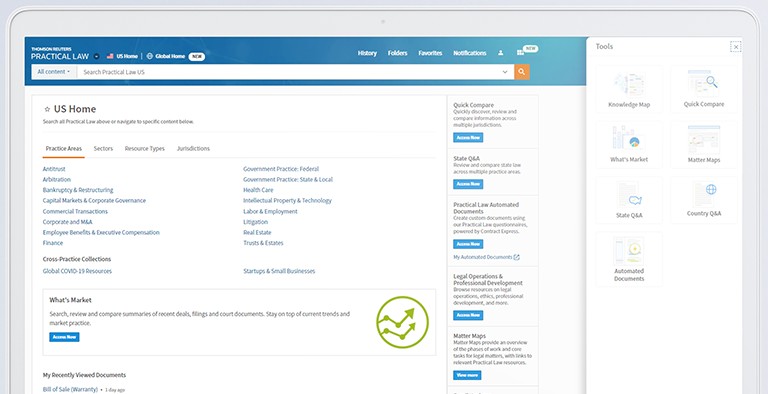The height and width of the screenshot is (394, 768).
Task: Expand the All content dropdown
Action: [x=53, y=72]
